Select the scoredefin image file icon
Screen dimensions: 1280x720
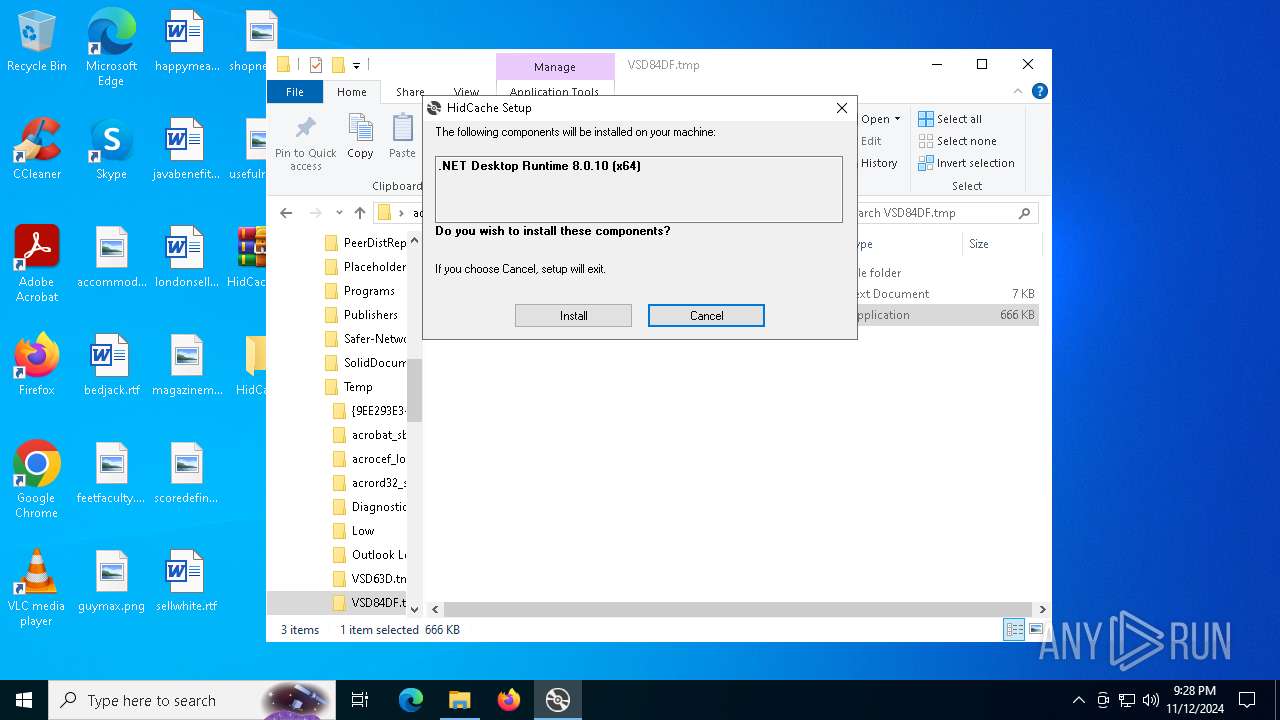tap(186, 473)
